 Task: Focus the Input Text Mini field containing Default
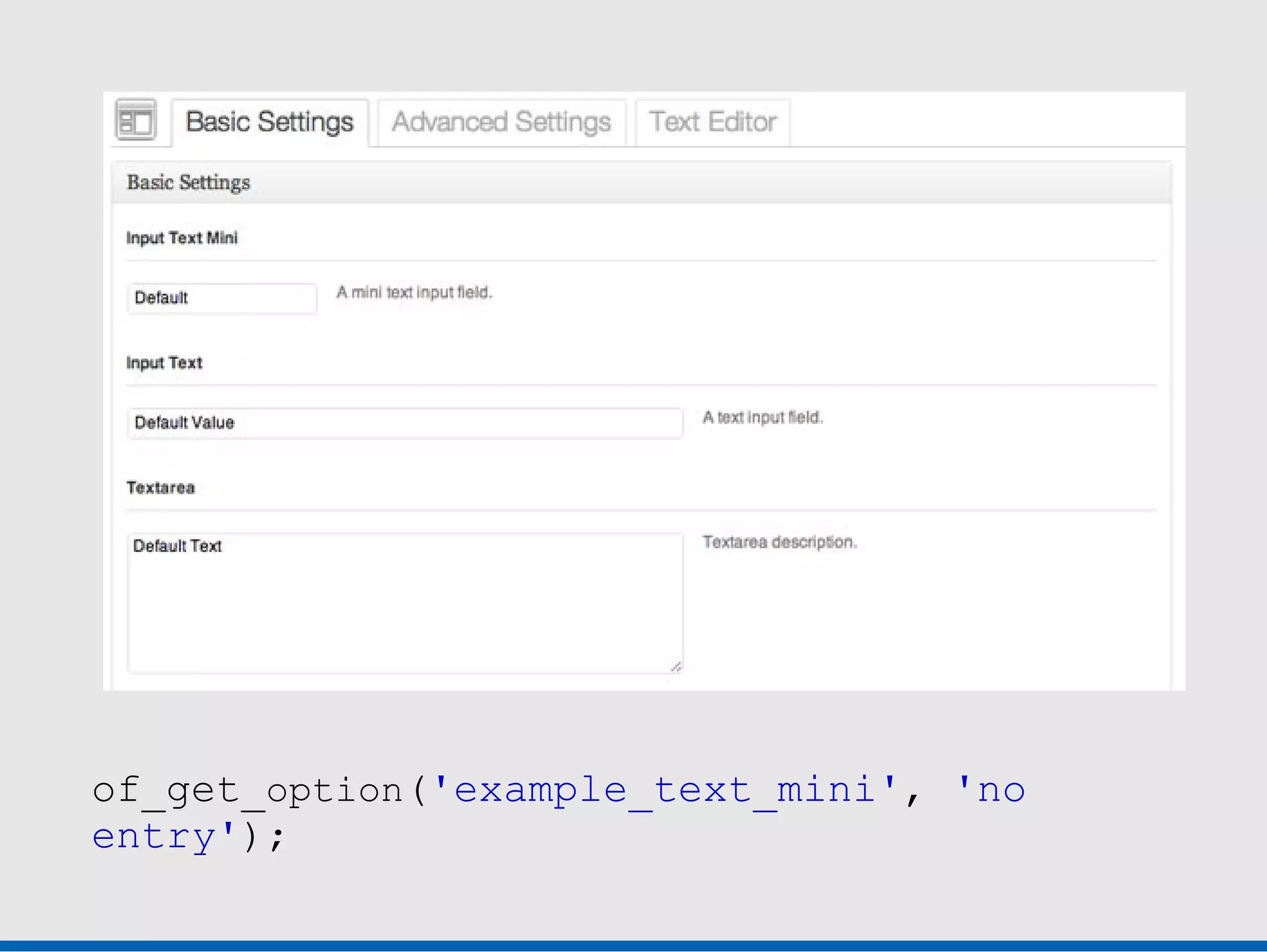coord(222,298)
